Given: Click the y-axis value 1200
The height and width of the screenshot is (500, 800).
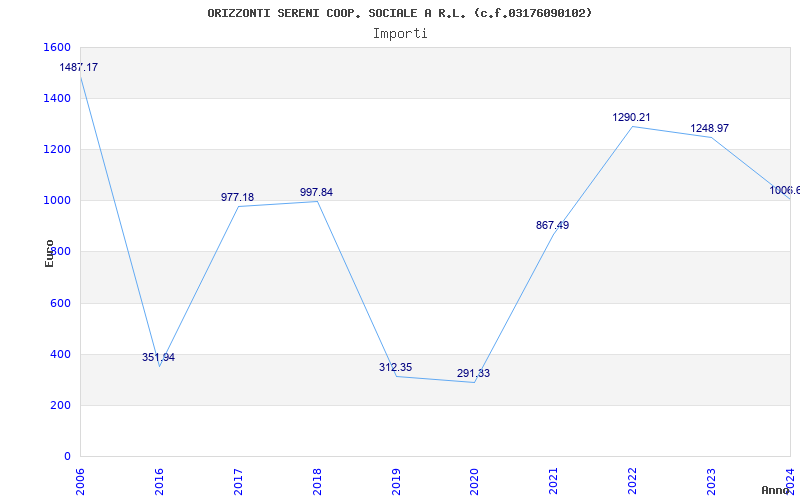Looking at the screenshot, I should [57, 149].
